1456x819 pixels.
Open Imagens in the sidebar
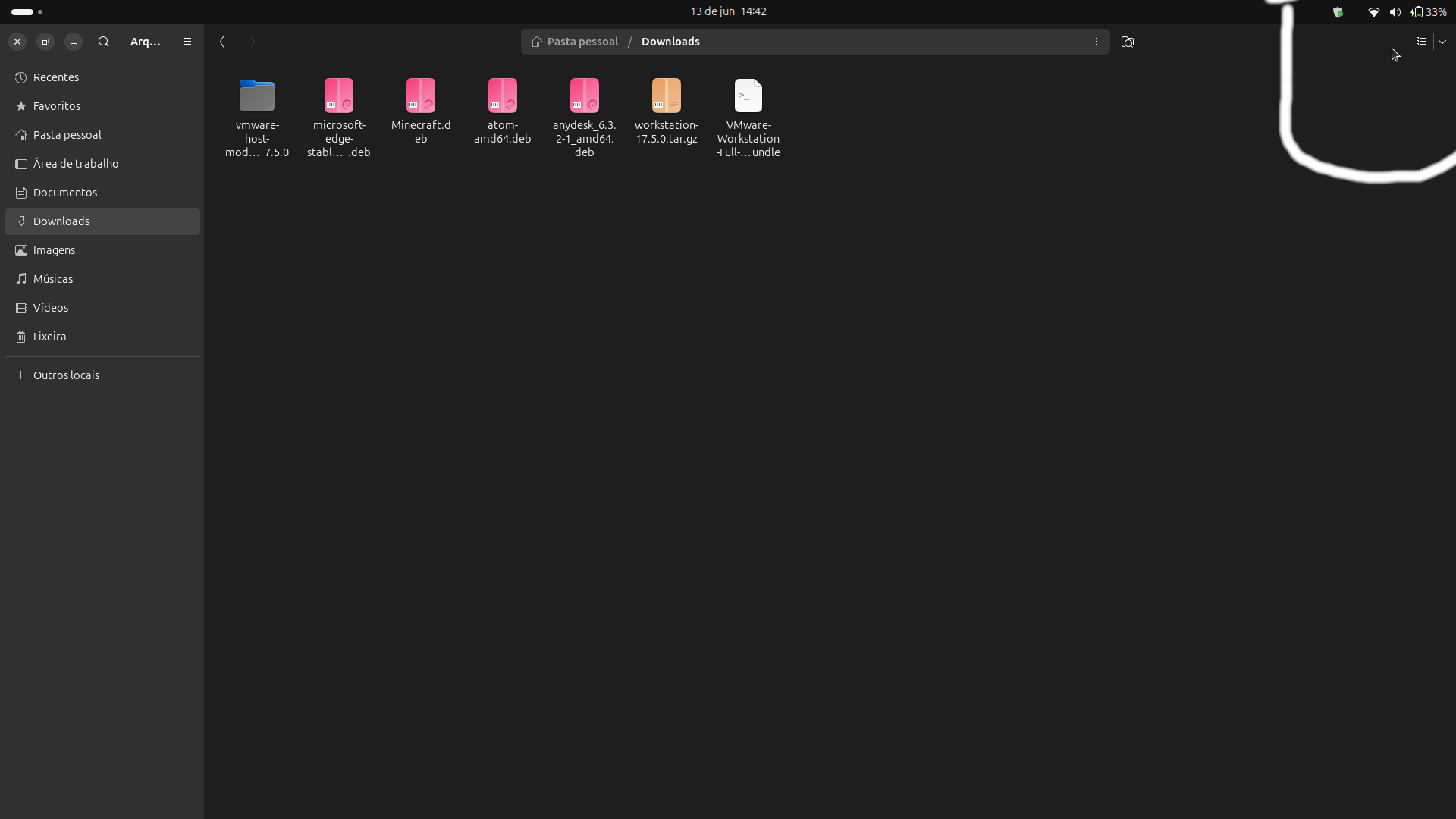point(102,250)
